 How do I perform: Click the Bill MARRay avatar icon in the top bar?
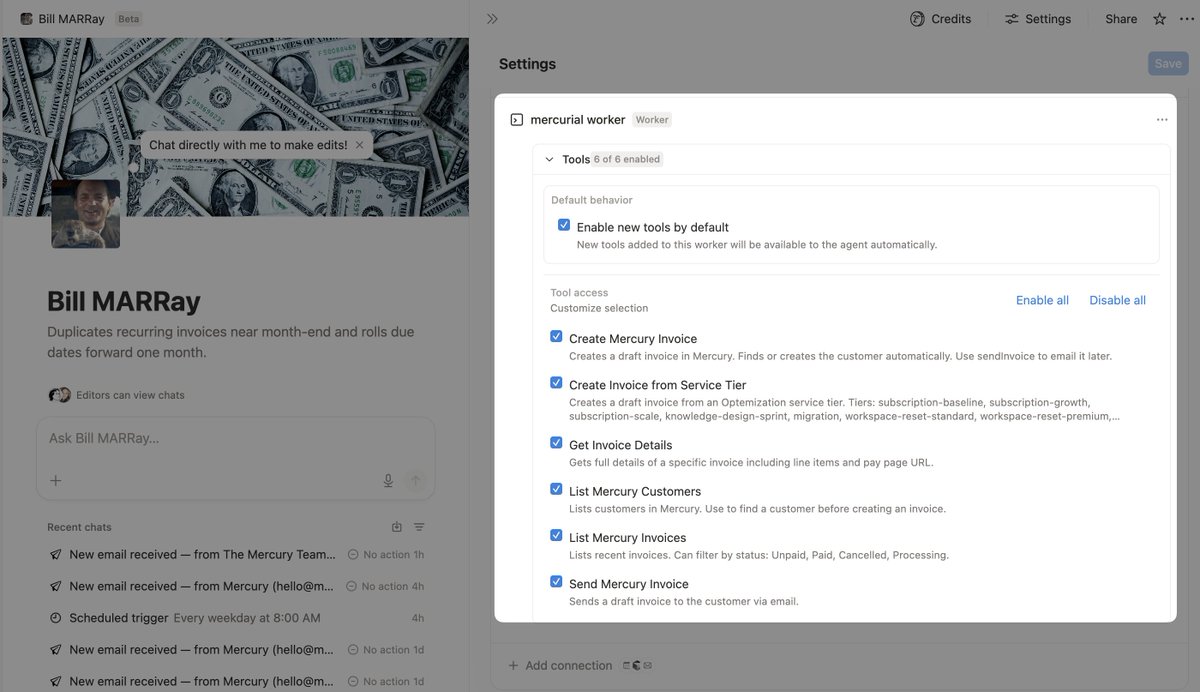click(x=26, y=19)
